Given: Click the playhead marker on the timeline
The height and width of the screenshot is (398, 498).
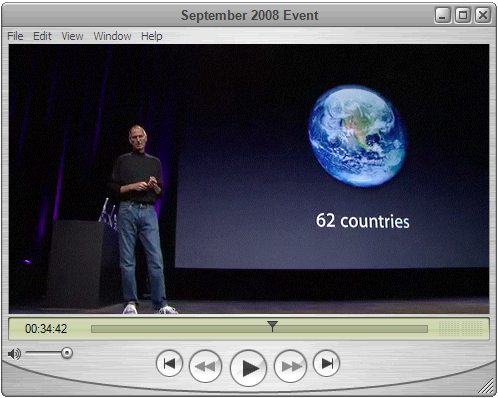Looking at the screenshot, I should [272, 326].
